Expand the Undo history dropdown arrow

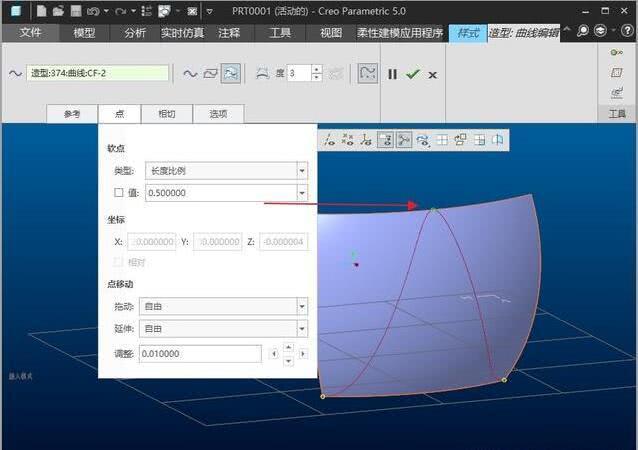tap(106, 11)
